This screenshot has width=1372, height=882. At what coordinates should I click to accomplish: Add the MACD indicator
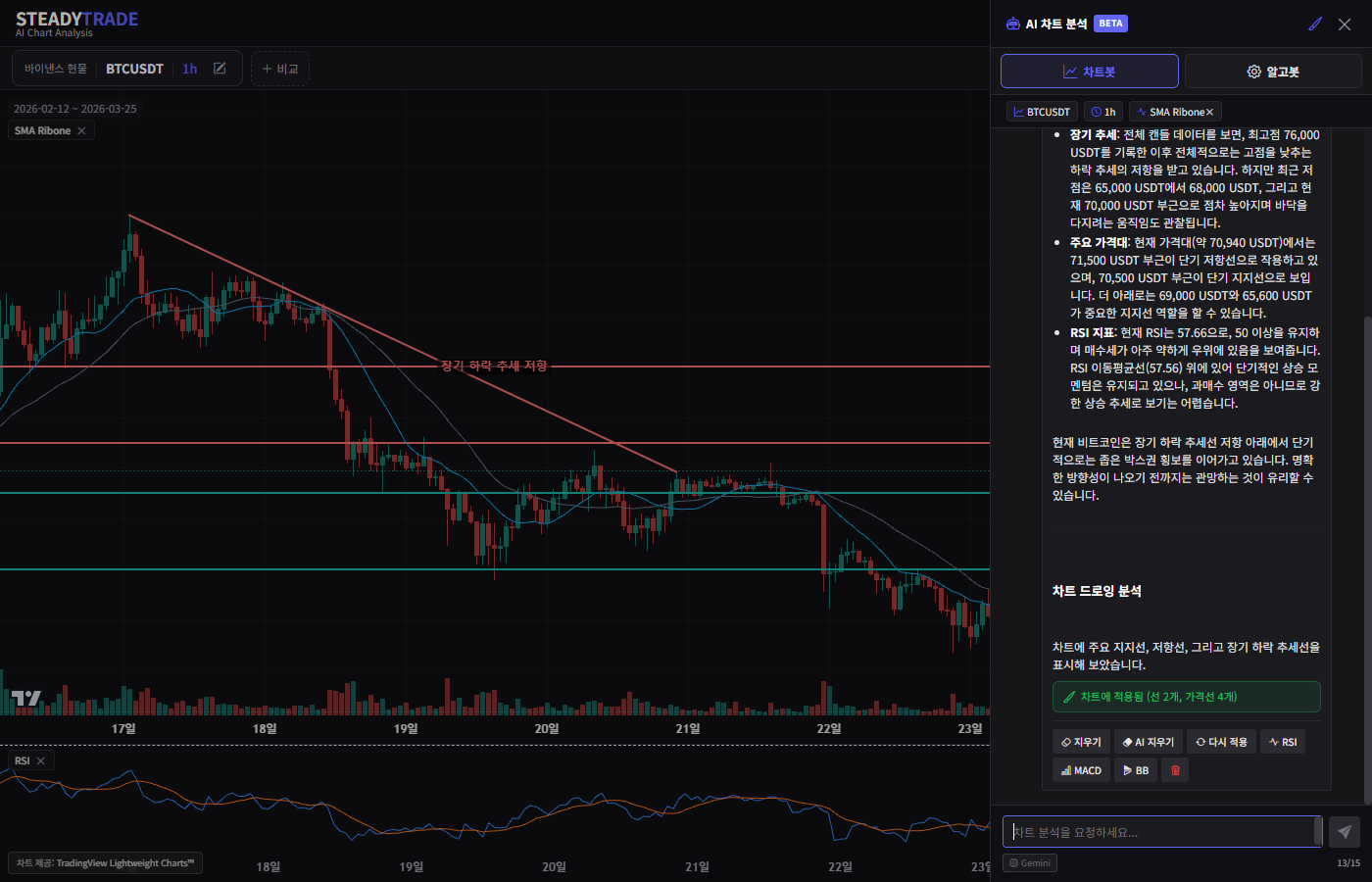pyautogui.click(x=1081, y=770)
